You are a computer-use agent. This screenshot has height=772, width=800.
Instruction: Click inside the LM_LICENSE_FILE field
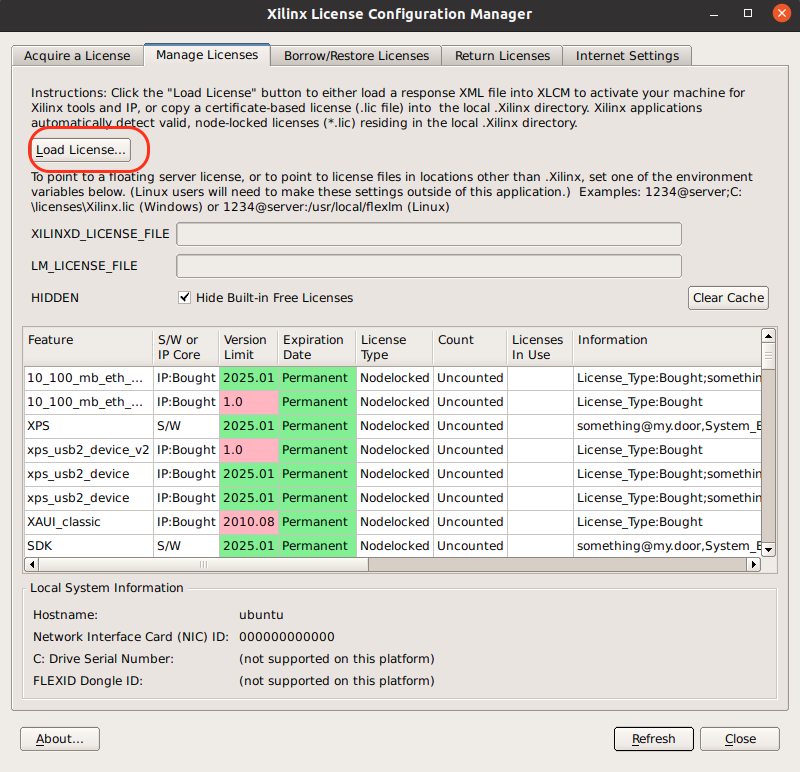(x=429, y=266)
